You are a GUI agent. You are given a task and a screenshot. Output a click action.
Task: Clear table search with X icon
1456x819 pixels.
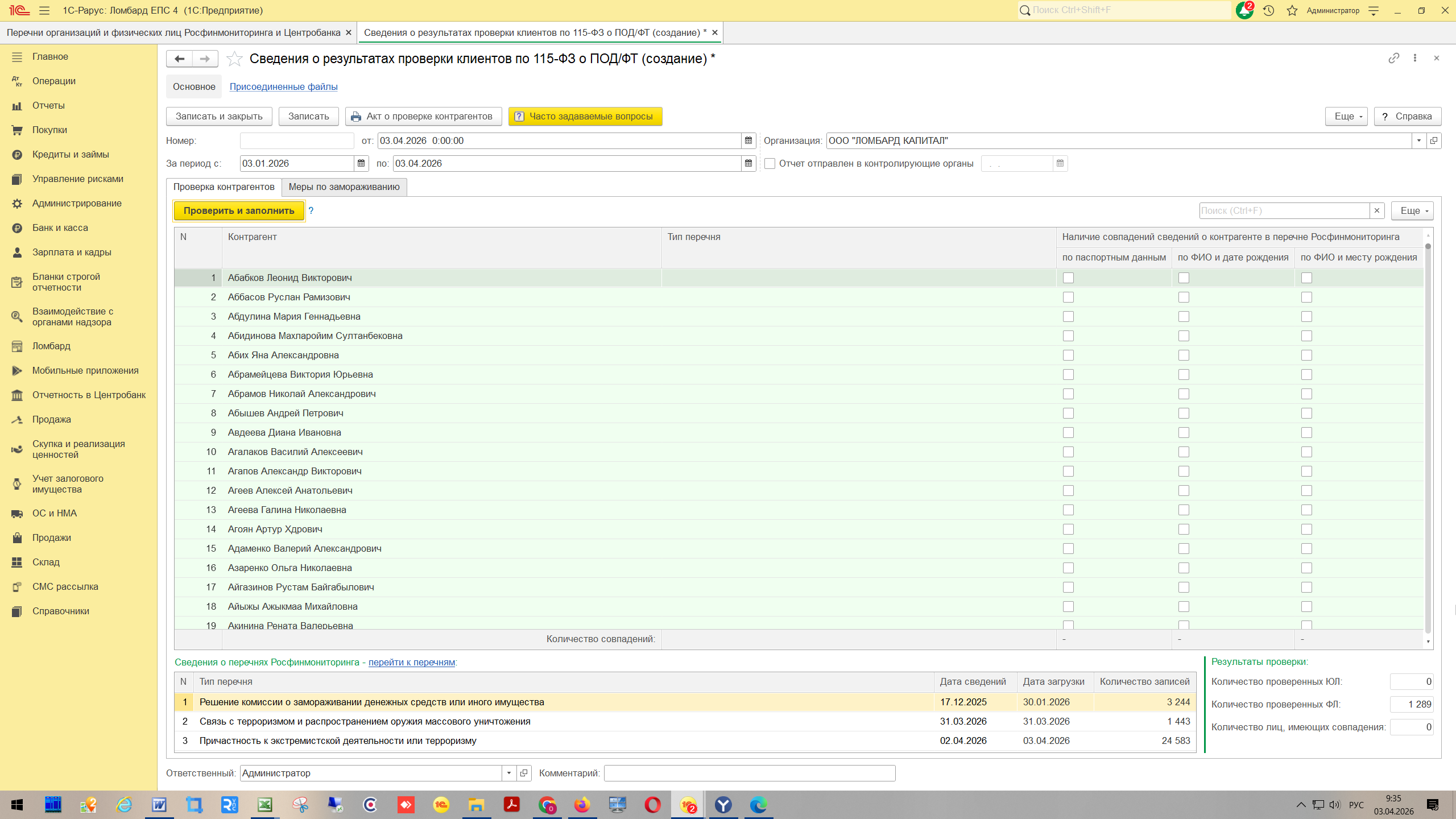pos(1377,210)
